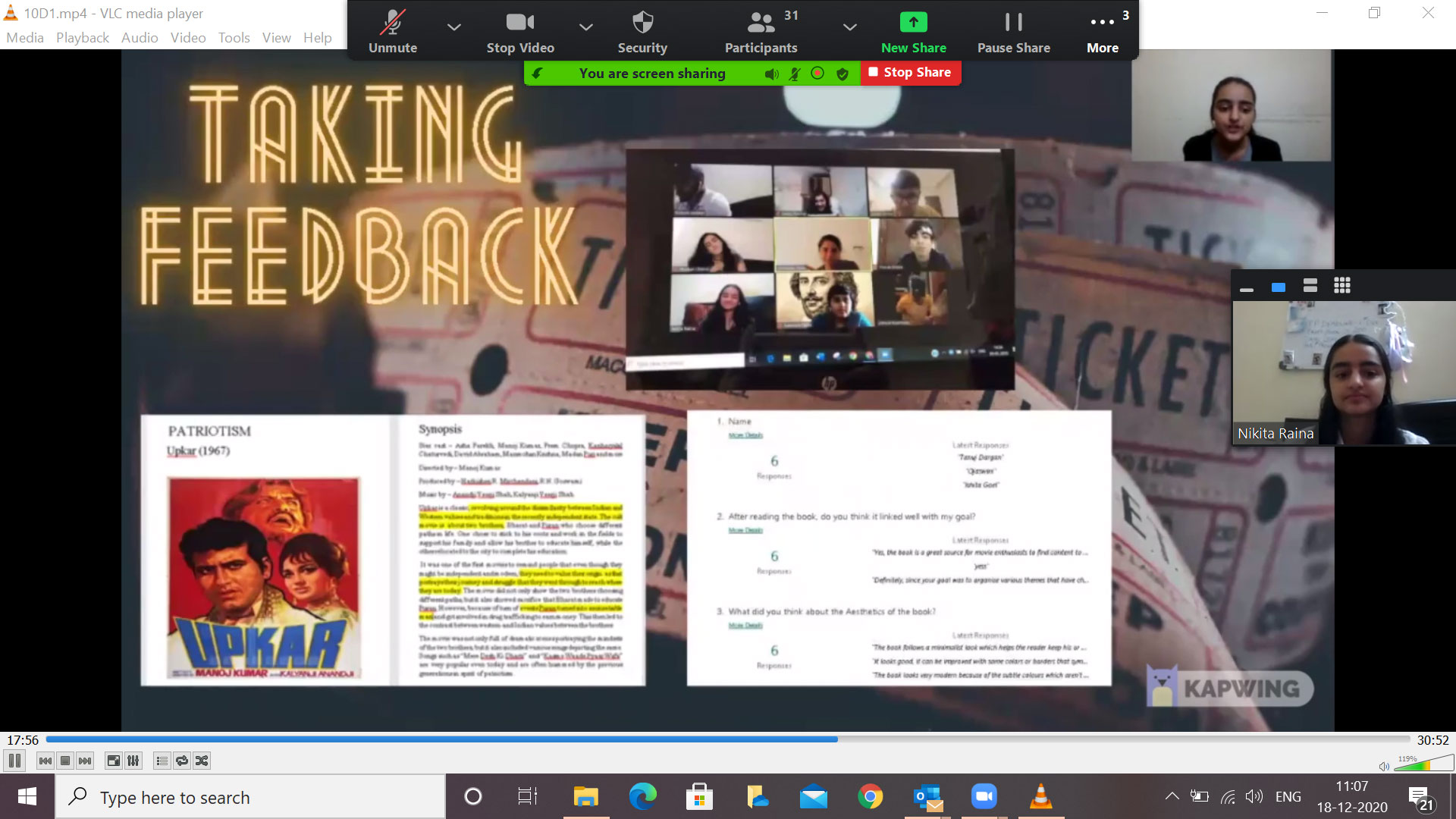The height and width of the screenshot is (819, 1456).
Task: Click total time 30:52 label
Action: point(1432,740)
